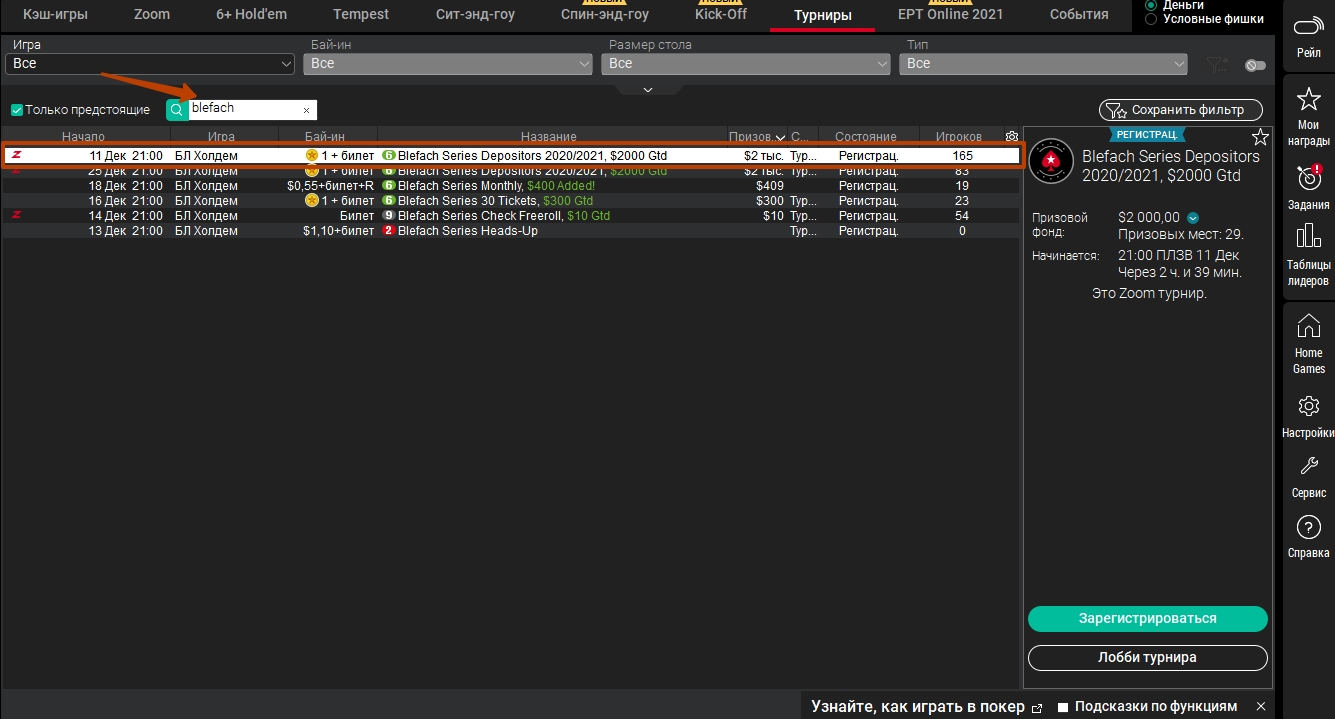Image resolution: width=1335 pixels, height=719 pixels.
Task: Open the Бай-ин dropdown
Action: (x=448, y=63)
